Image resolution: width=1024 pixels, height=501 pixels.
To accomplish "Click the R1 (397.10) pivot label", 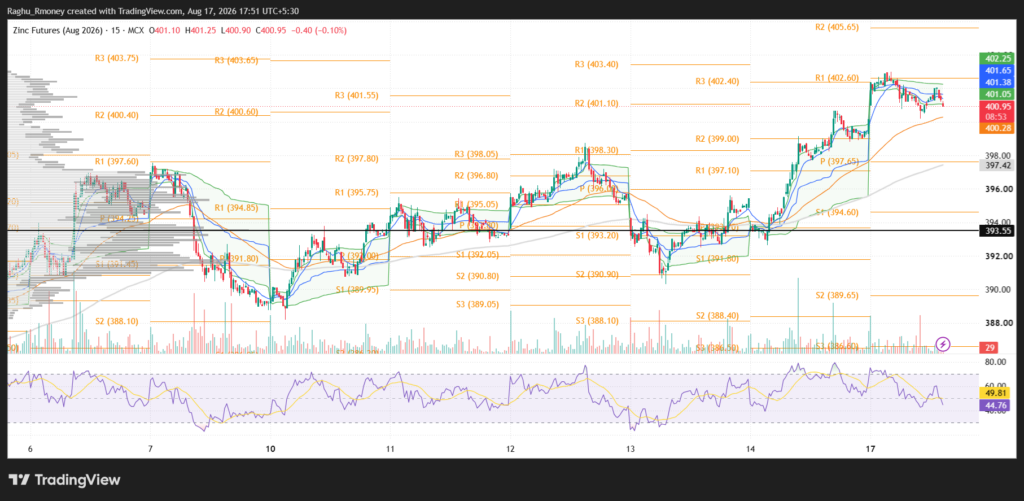I will coord(716,170).
